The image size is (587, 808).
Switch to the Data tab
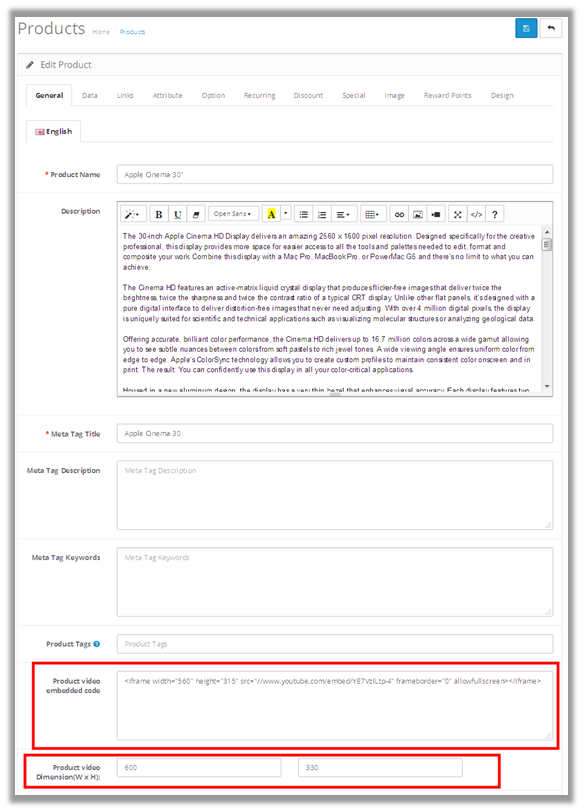(x=90, y=95)
